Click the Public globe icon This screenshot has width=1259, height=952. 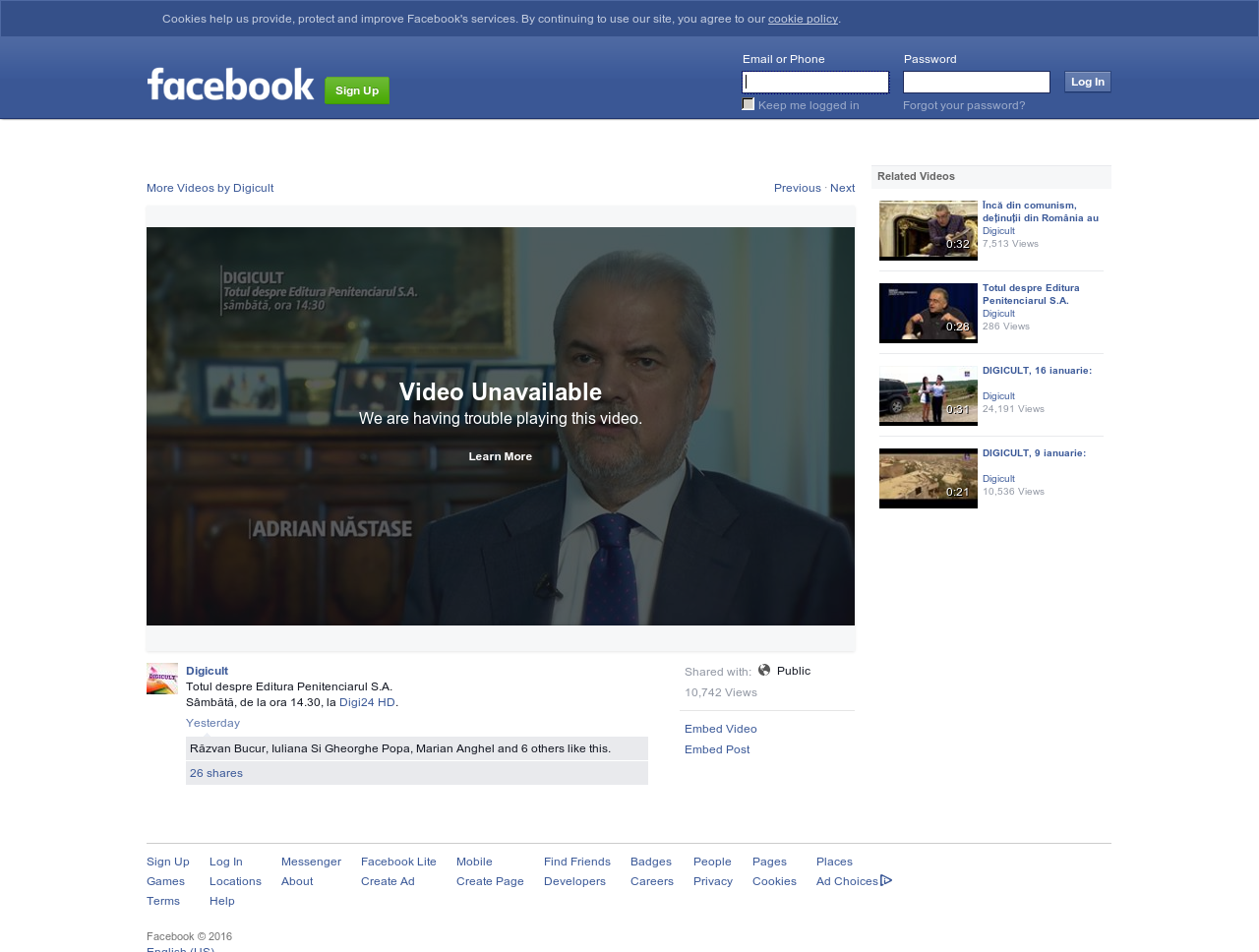(x=764, y=670)
